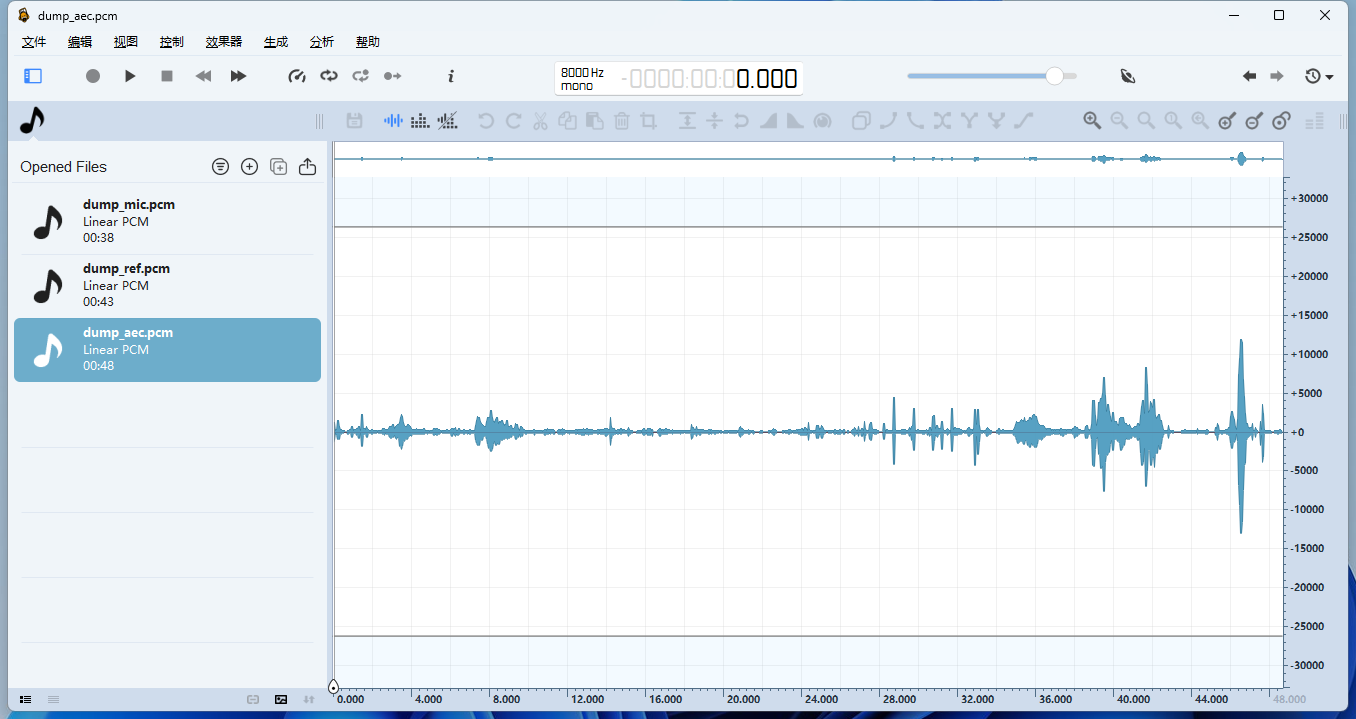The height and width of the screenshot is (719, 1356).
Task: Click the round Record button
Action: point(93,76)
